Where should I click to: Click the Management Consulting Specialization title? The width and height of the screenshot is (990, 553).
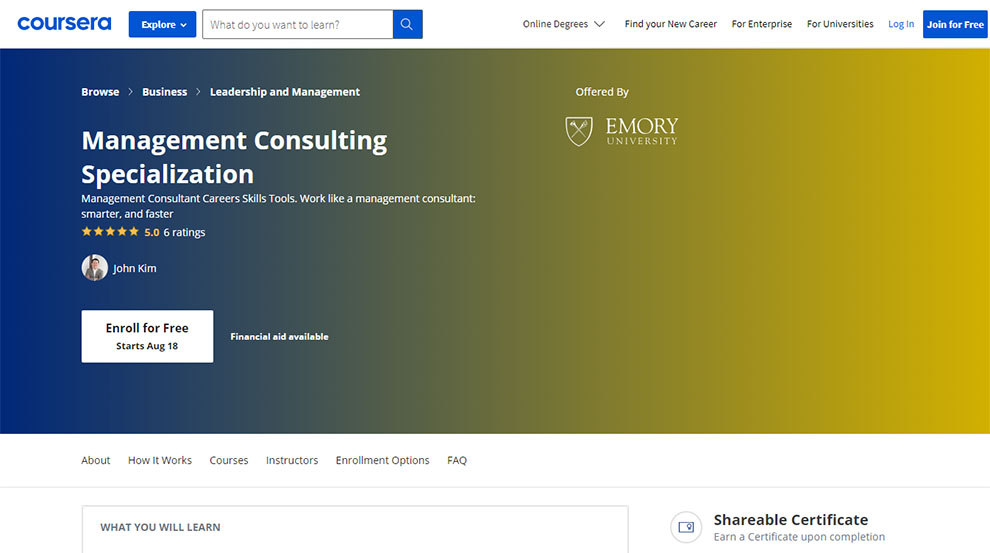(234, 157)
